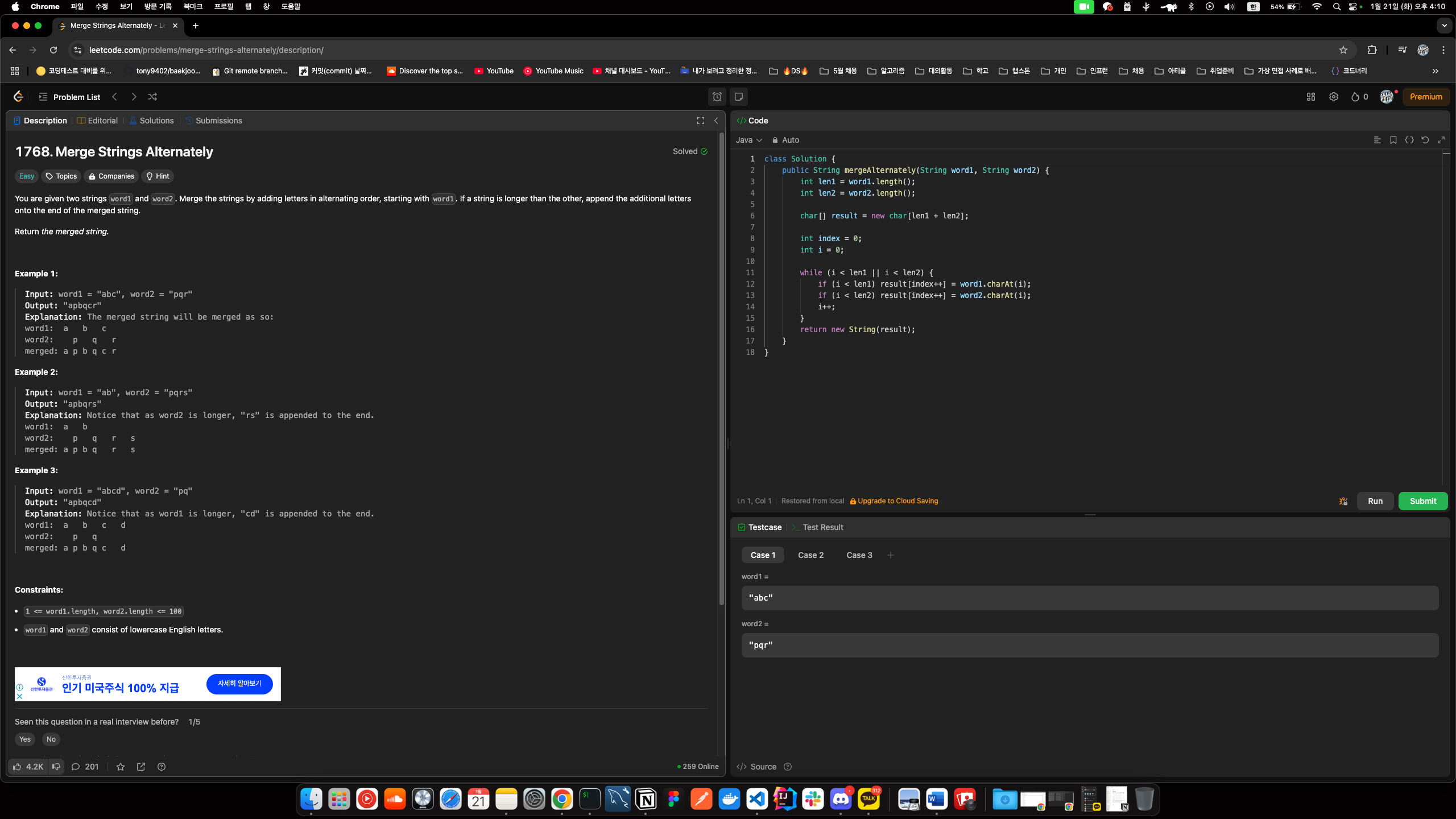Bookmark the code with editor bookmark icon
Image resolution: width=1456 pixels, height=819 pixels.
tap(1393, 140)
